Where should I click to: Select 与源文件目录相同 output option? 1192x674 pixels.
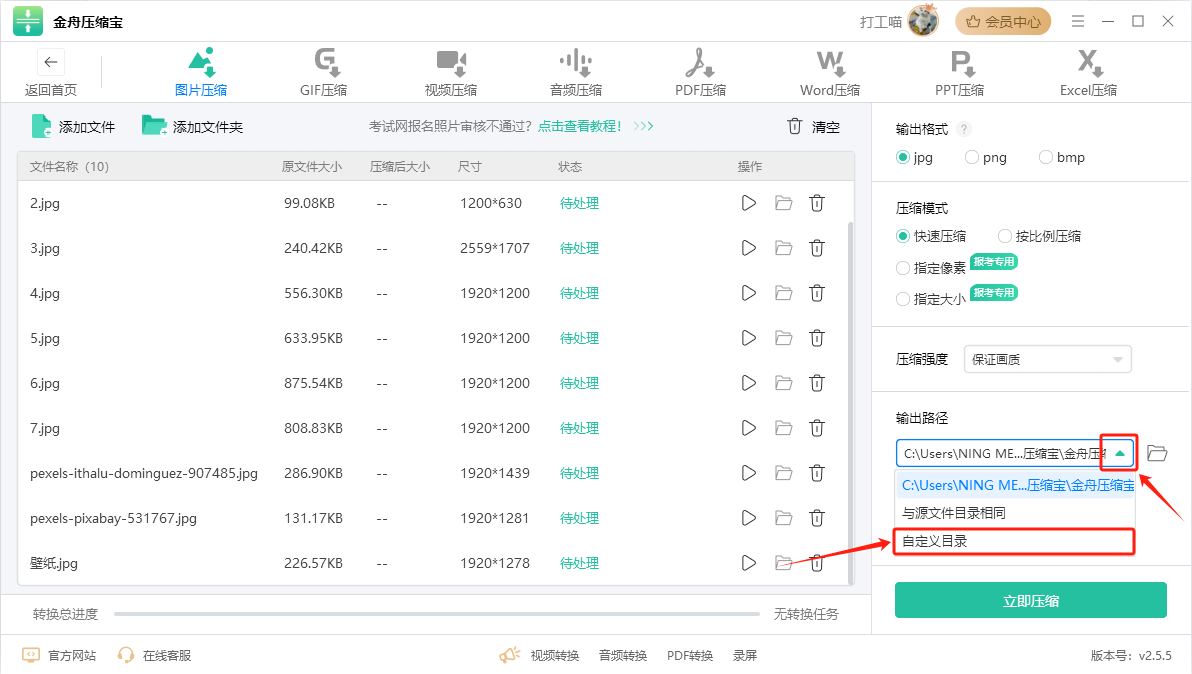1015,513
